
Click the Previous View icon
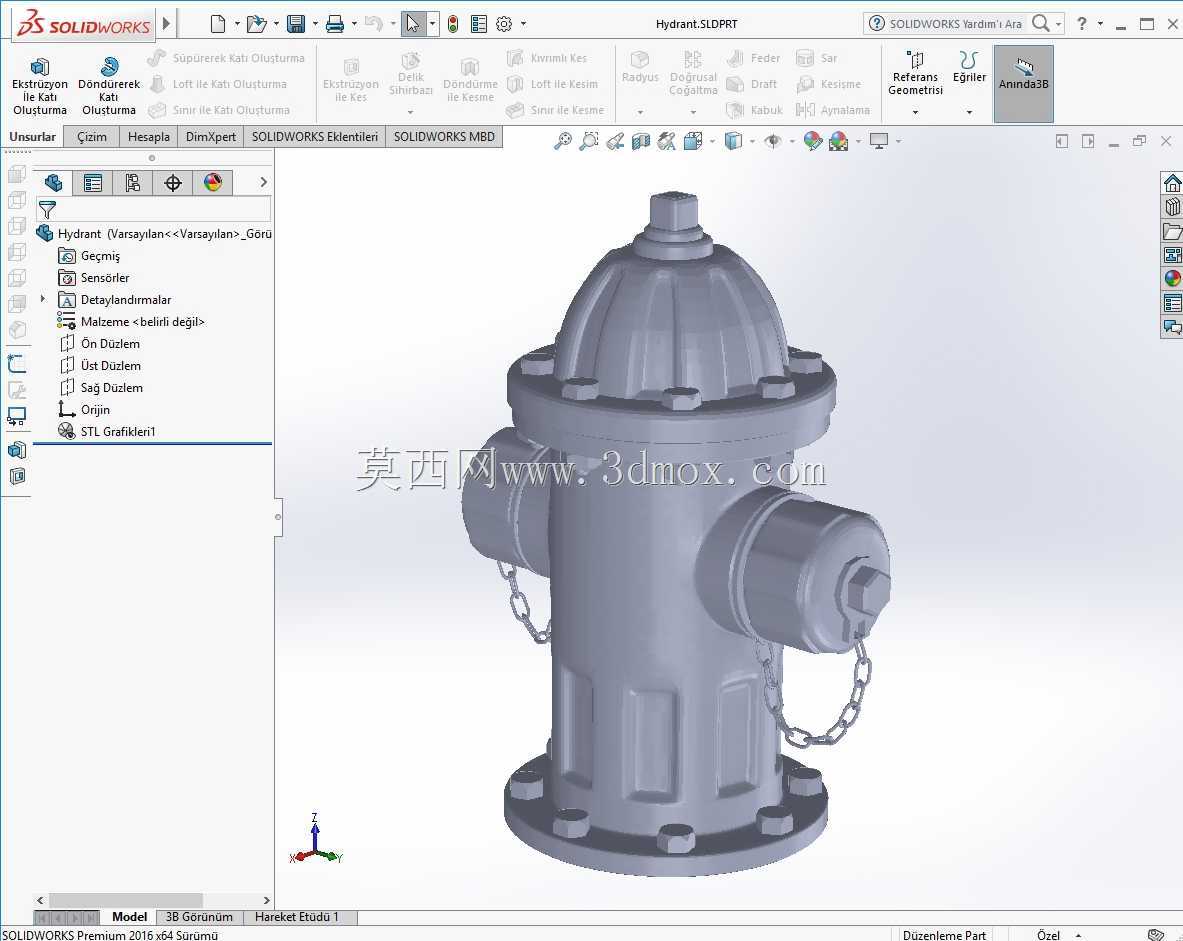coord(615,141)
